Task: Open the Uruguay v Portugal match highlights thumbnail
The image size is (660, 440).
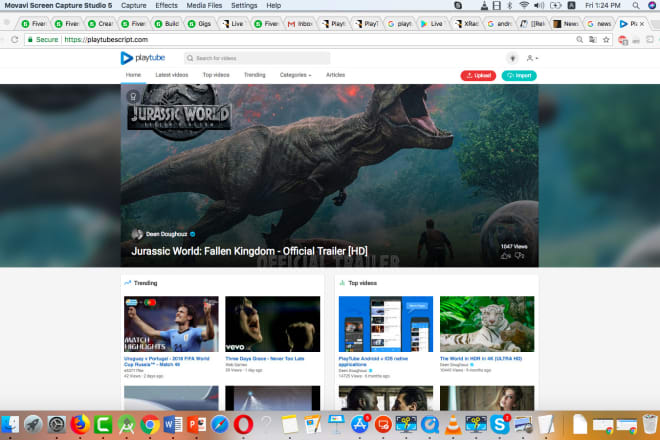Action: (x=171, y=324)
